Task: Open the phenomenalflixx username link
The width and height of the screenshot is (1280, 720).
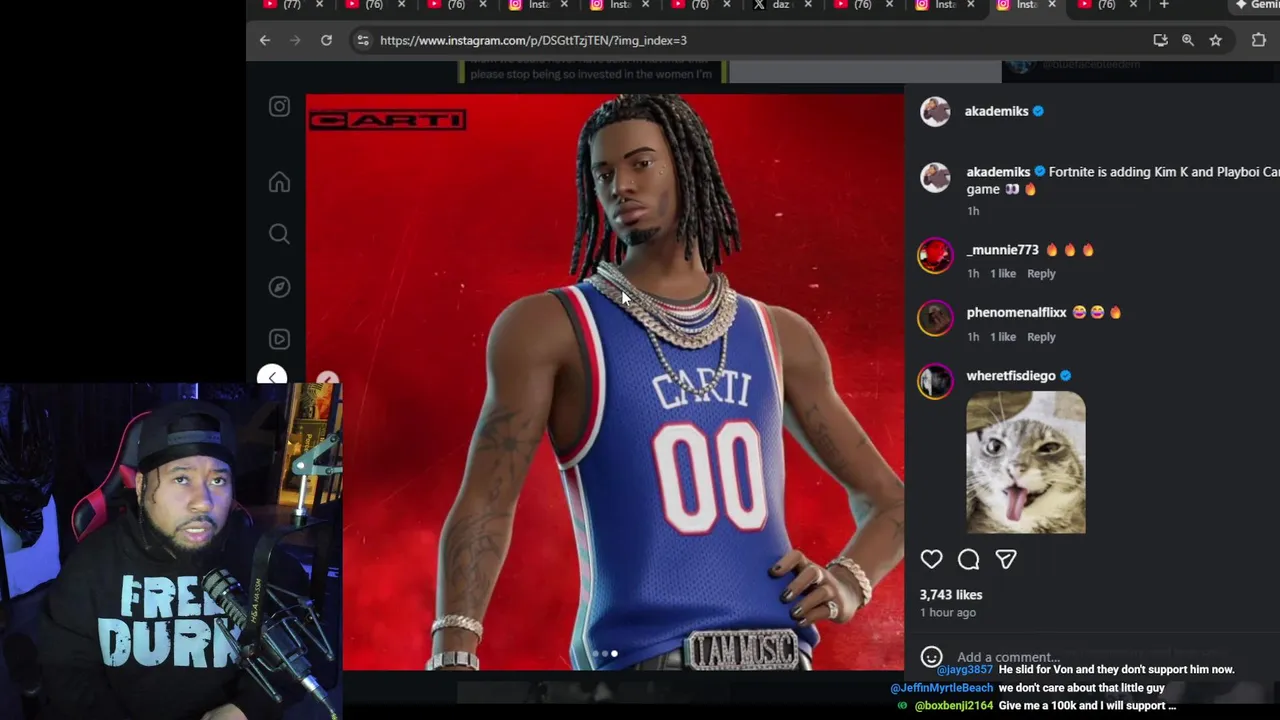Action: click(1016, 313)
